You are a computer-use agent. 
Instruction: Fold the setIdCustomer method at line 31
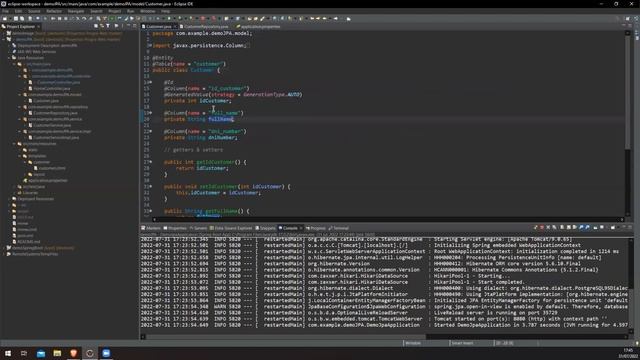click(151, 187)
